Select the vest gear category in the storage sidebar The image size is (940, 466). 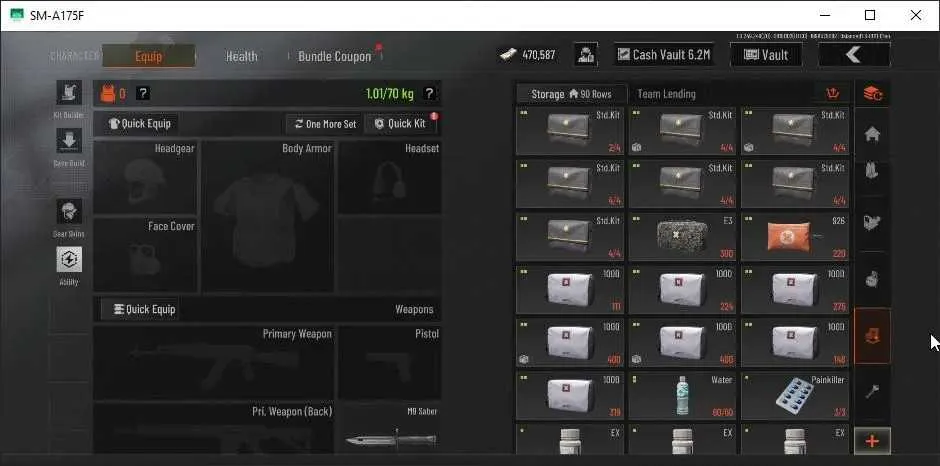pyautogui.click(x=872, y=171)
